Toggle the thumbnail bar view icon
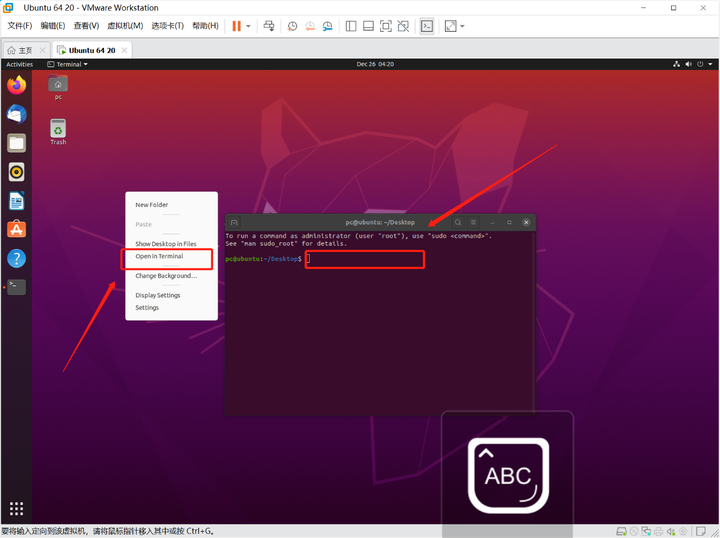This screenshot has height=538, width=720. (368, 26)
